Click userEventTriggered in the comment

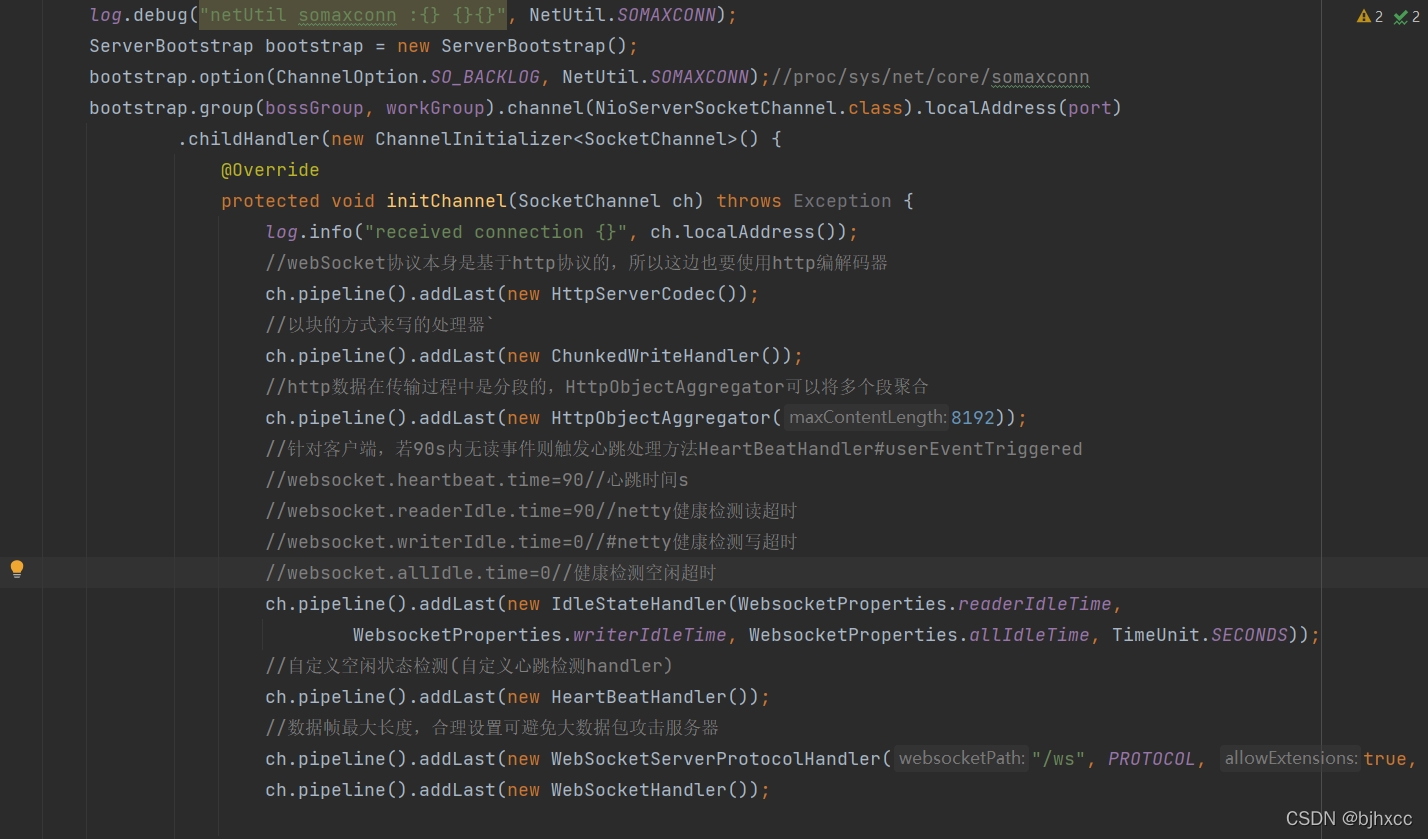coord(984,448)
